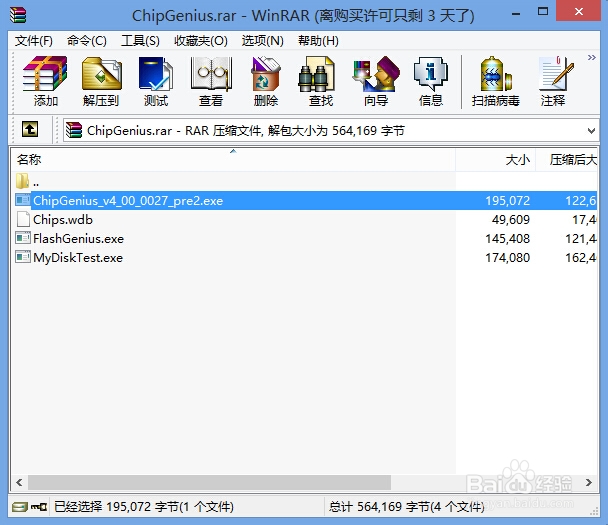Viewport: 608px width, 525px height.
Task: Click size value 49,609
Action: click(511, 220)
